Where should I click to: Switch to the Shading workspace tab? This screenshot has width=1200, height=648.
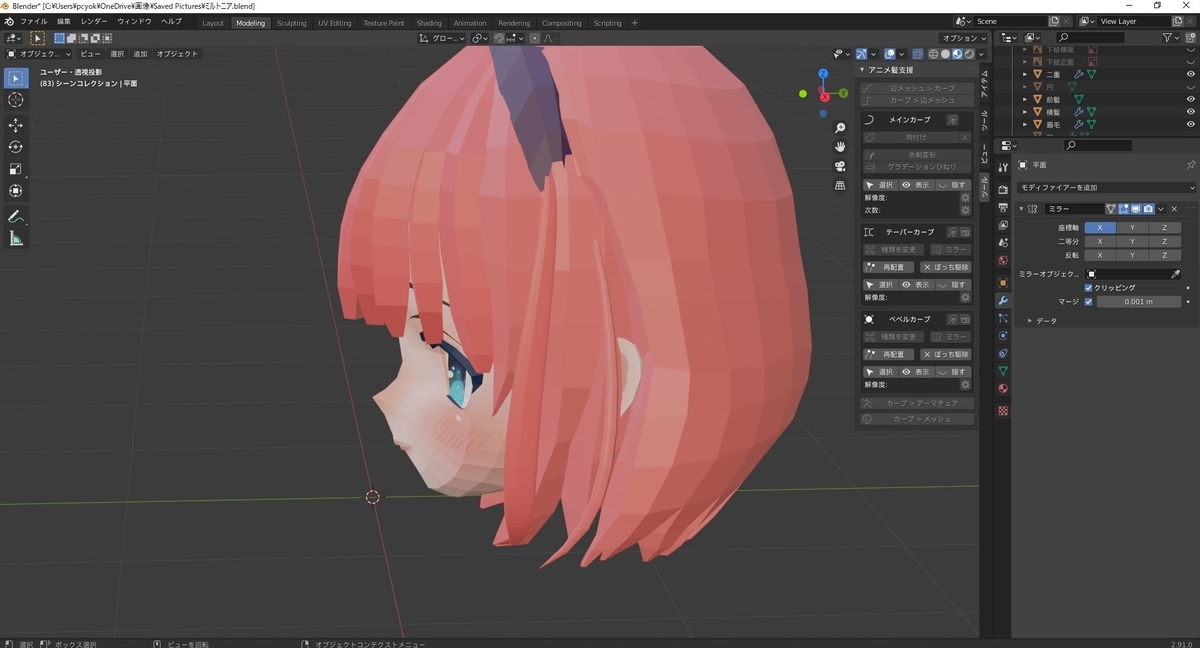(x=429, y=23)
